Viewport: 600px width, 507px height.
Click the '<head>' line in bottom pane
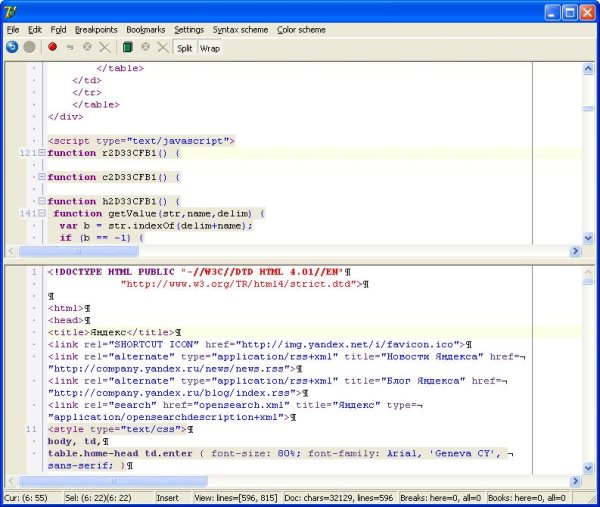point(69,320)
